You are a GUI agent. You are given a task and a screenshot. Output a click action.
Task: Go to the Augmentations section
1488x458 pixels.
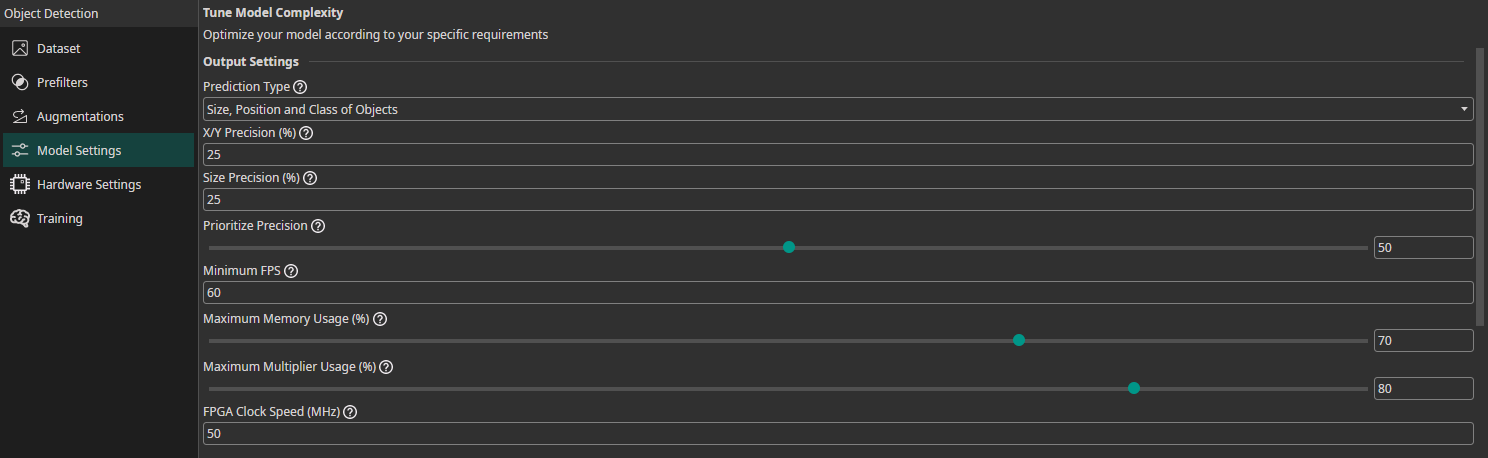pos(98,116)
